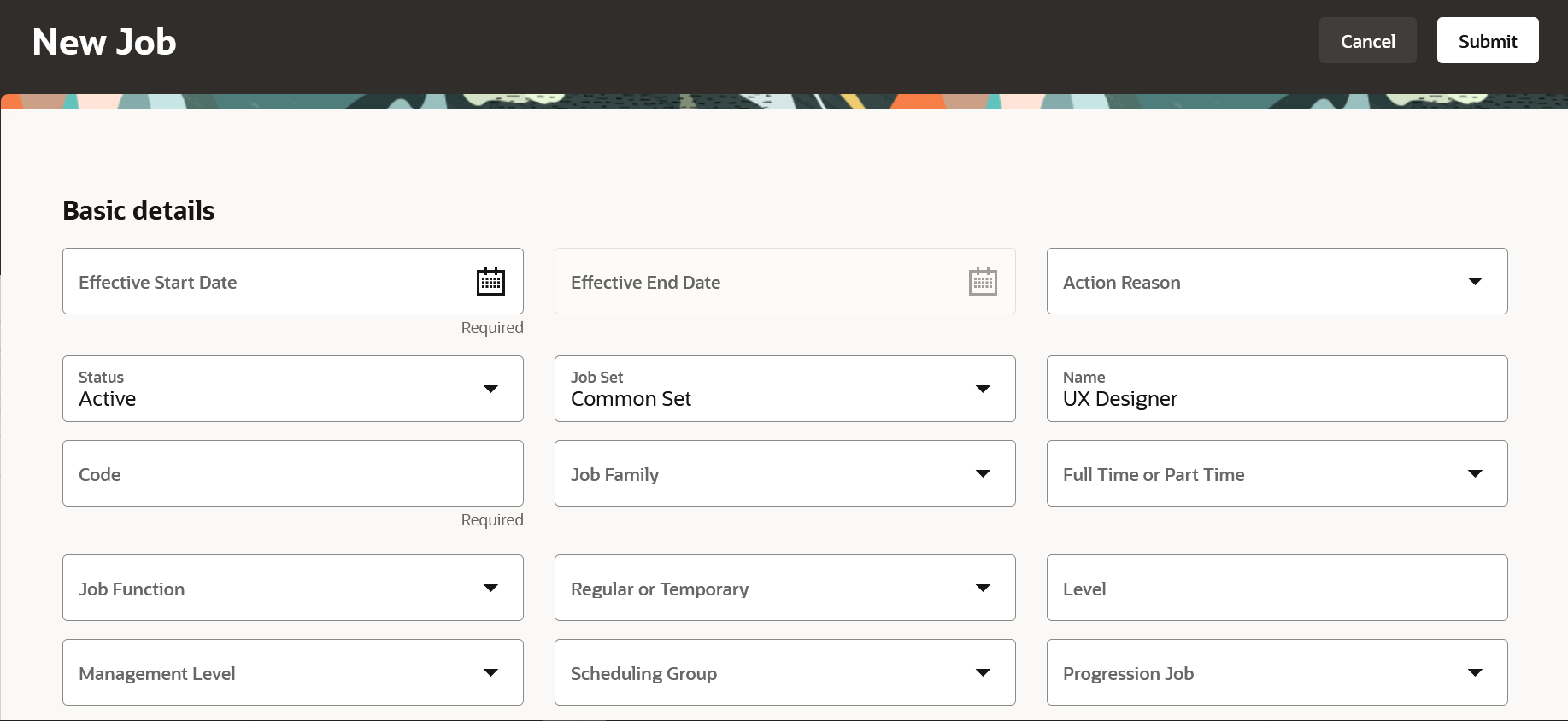Open the Scheduling Group dropdown arrow
This screenshot has width=1568, height=721.
tap(983, 672)
